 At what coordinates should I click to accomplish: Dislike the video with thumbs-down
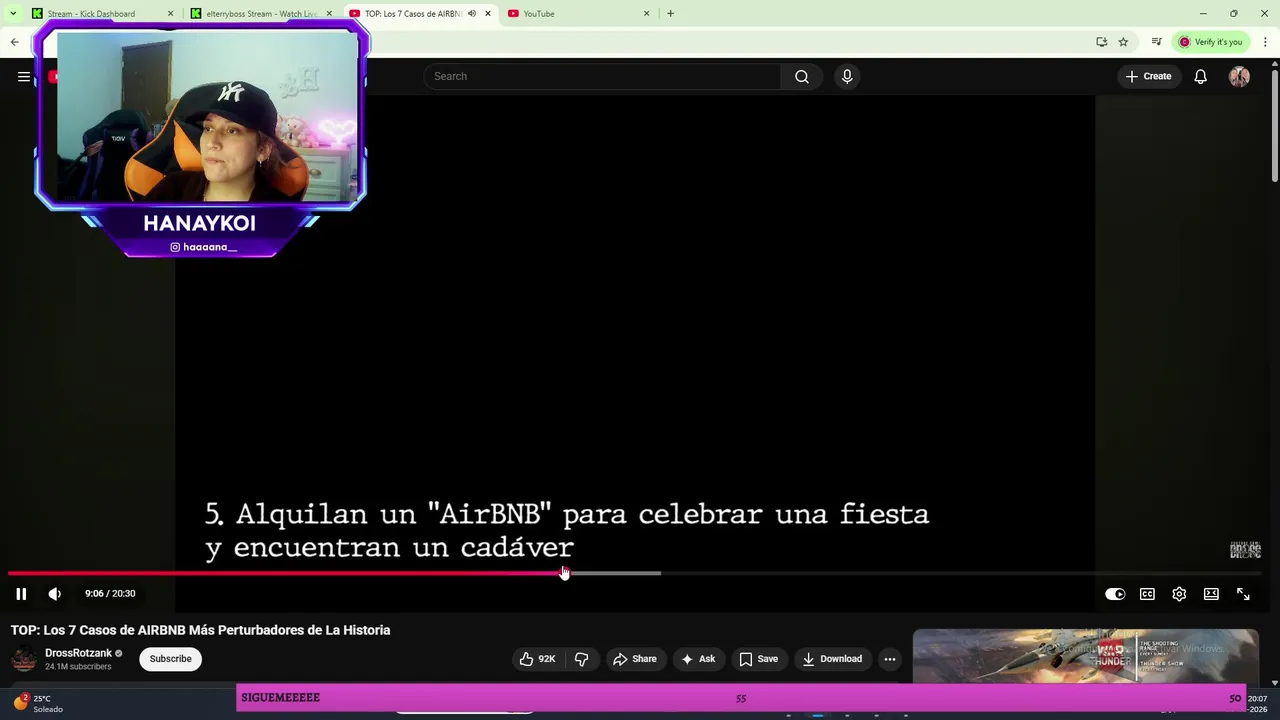[x=582, y=659]
